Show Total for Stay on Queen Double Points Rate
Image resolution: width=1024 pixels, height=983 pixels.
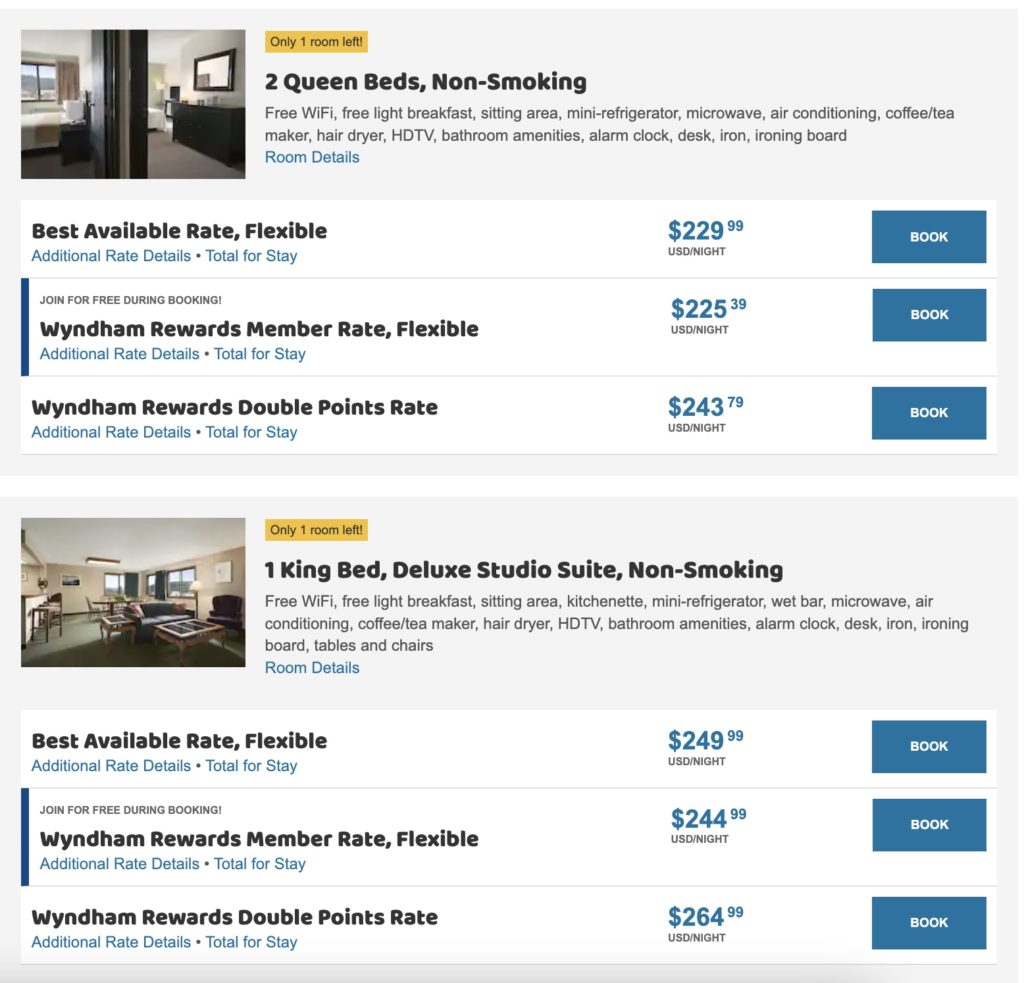coord(251,433)
